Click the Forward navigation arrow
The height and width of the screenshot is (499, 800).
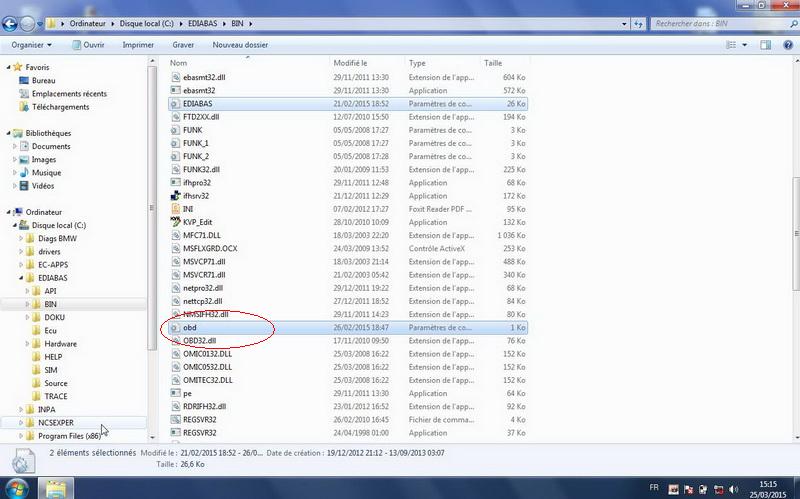(27, 23)
